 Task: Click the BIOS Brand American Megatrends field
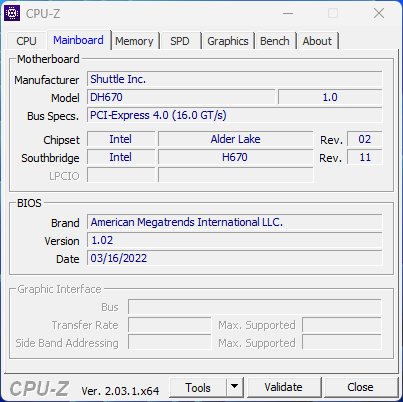pyautogui.click(x=235, y=222)
